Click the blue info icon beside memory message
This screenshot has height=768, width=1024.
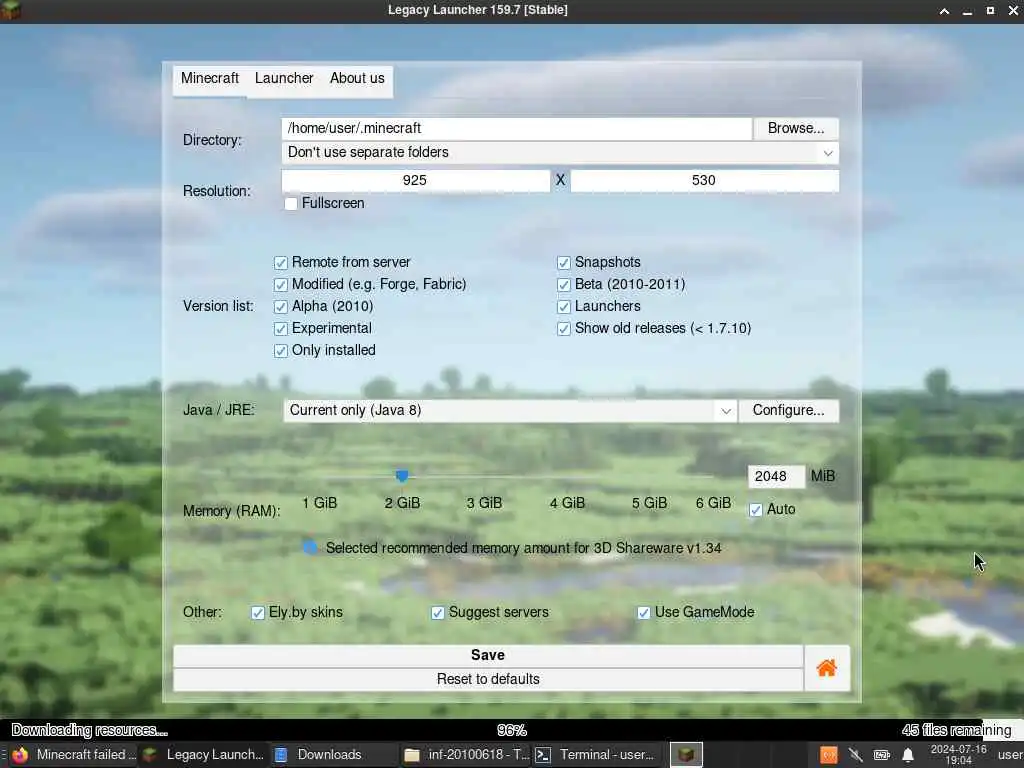pyautogui.click(x=310, y=547)
